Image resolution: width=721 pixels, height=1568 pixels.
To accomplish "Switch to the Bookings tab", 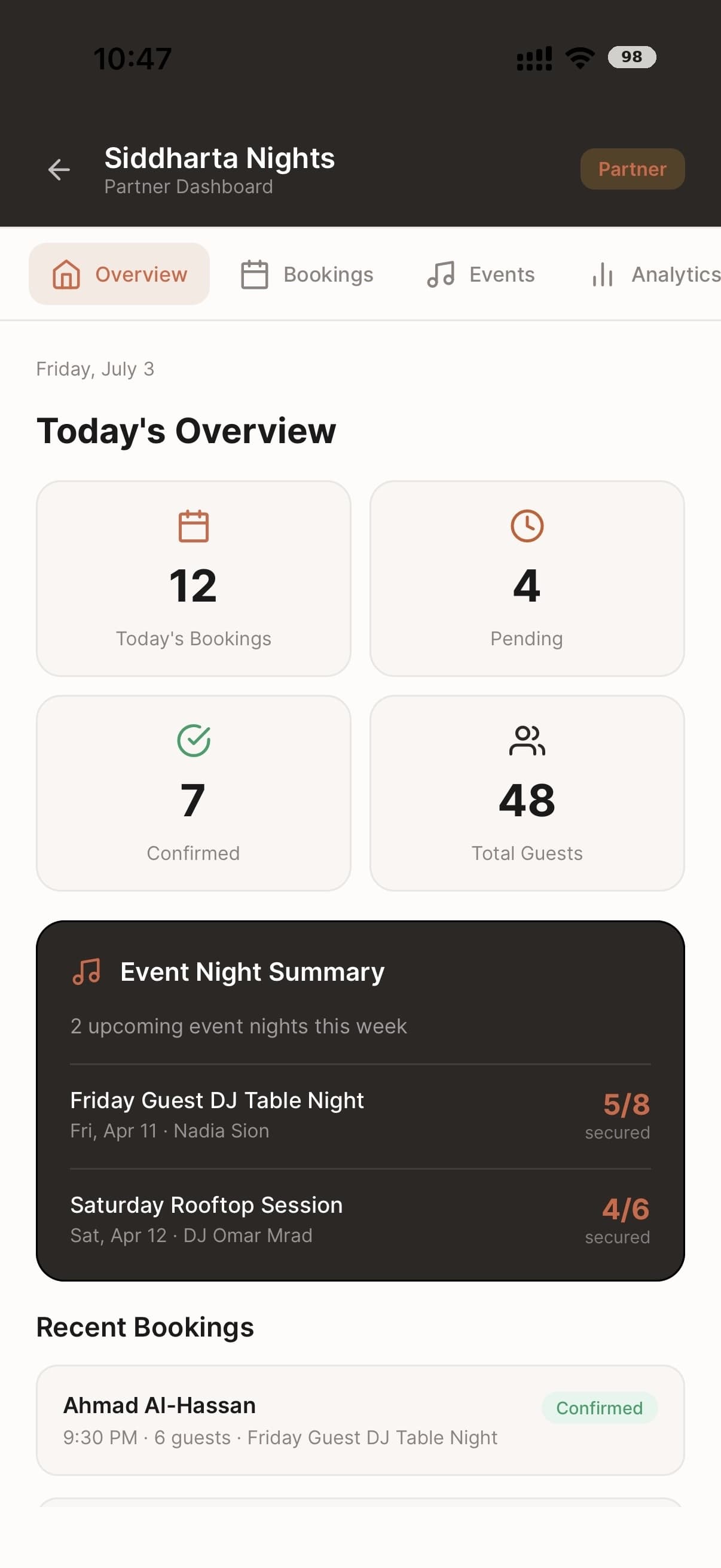I will point(307,274).
